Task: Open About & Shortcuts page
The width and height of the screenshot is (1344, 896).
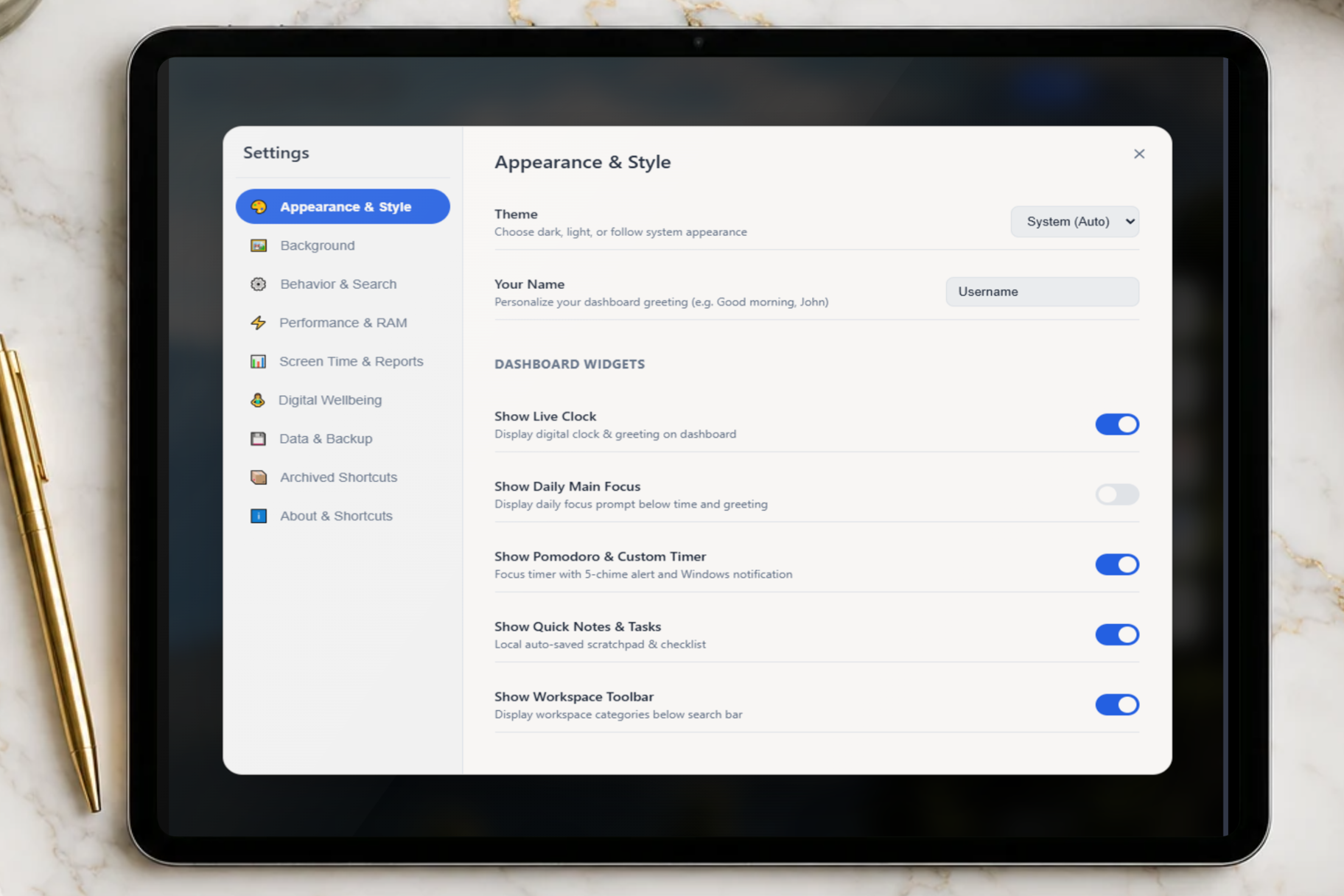Action: [343, 516]
